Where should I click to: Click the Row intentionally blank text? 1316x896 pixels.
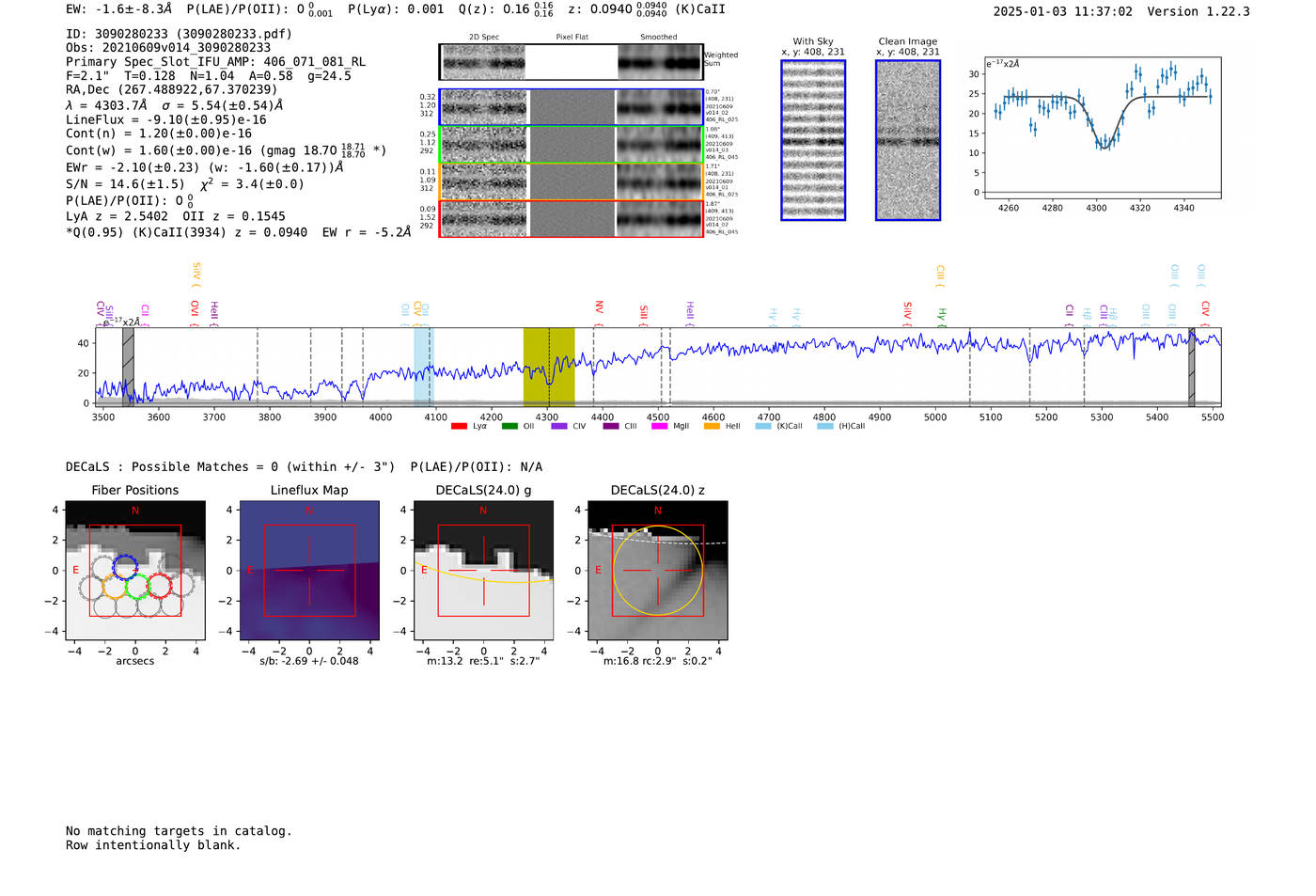(153, 845)
